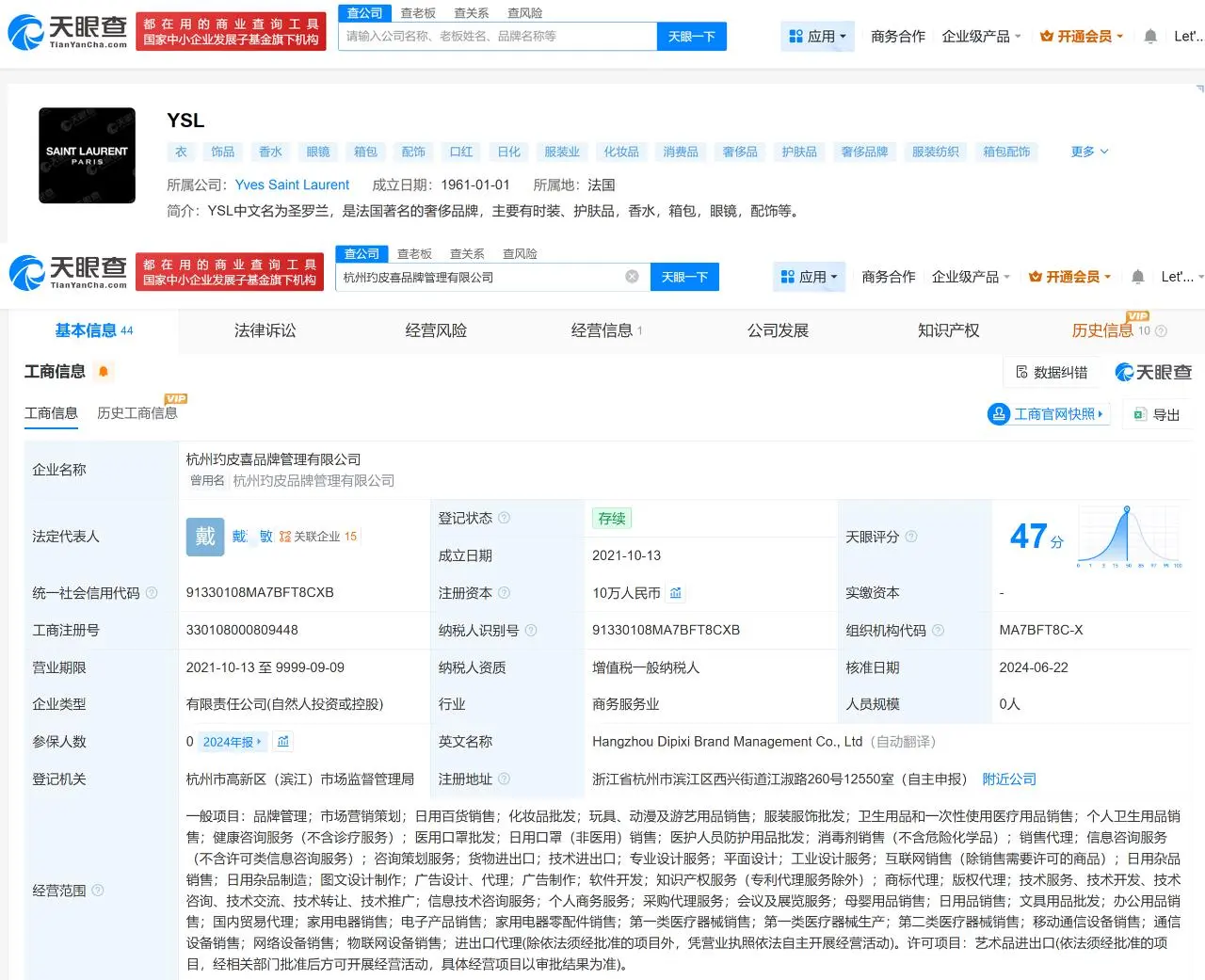Click the 戴 avatar of the legal representative
The width and height of the screenshot is (1205, 980).
click(204, 537)
